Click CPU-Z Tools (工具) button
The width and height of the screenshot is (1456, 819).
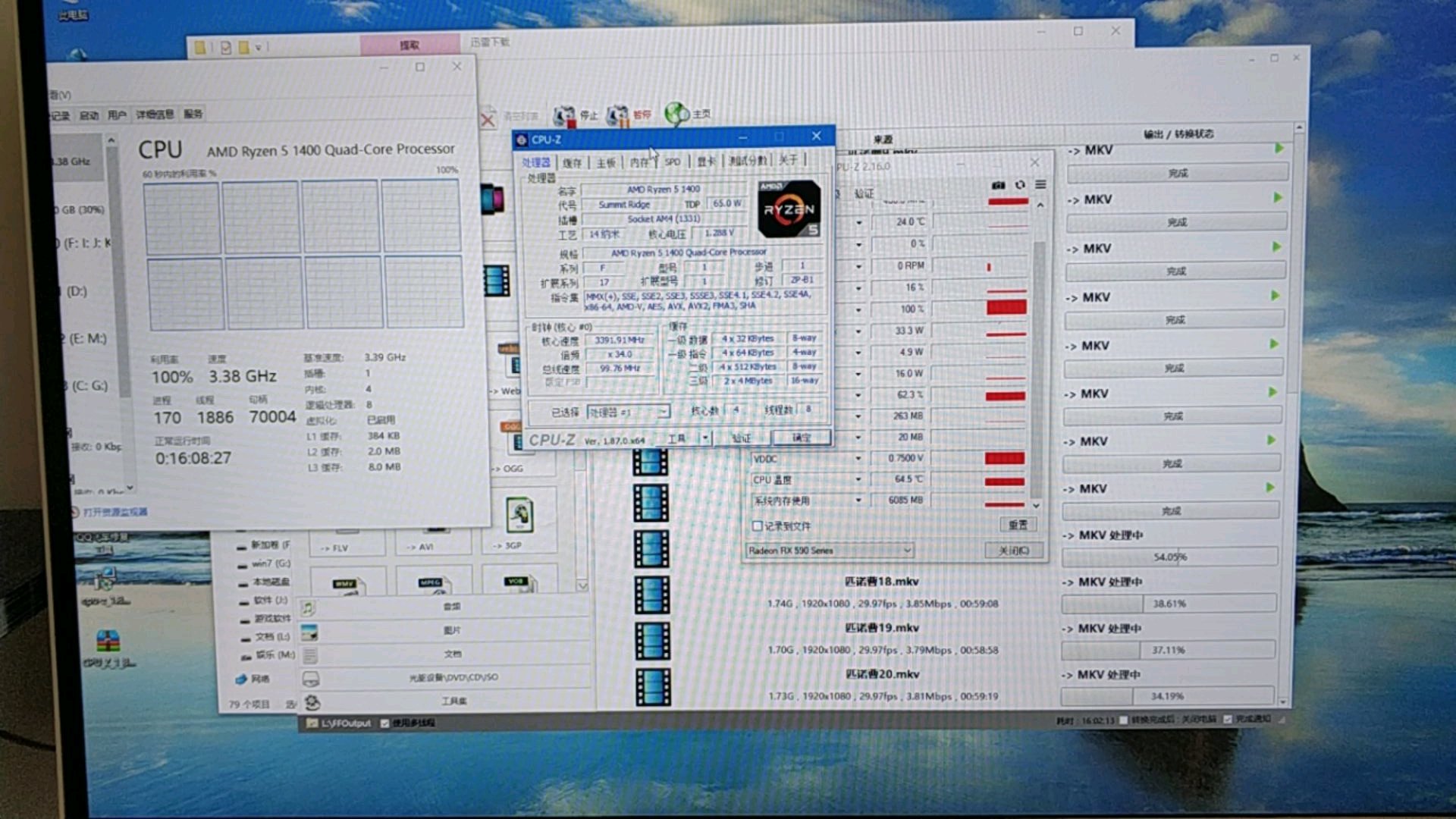point(676,439)
